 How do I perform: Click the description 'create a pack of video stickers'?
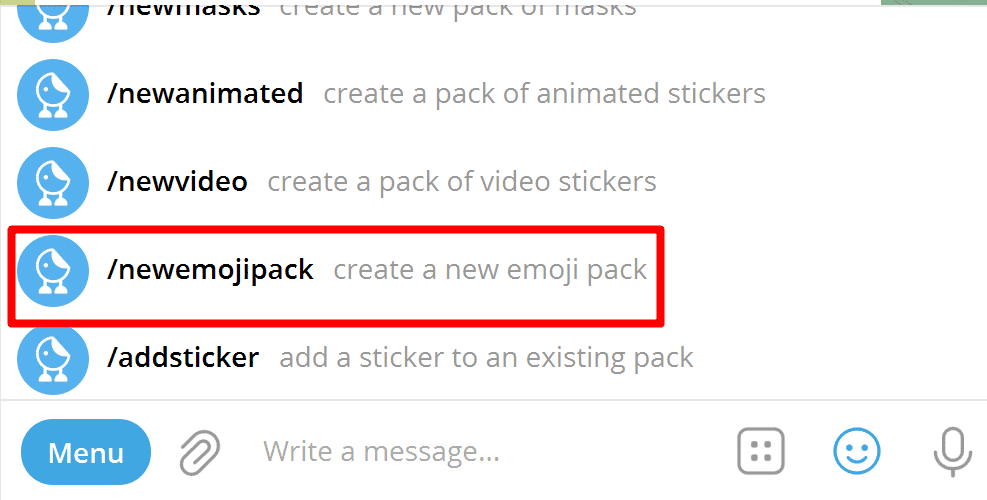(462, 182)
